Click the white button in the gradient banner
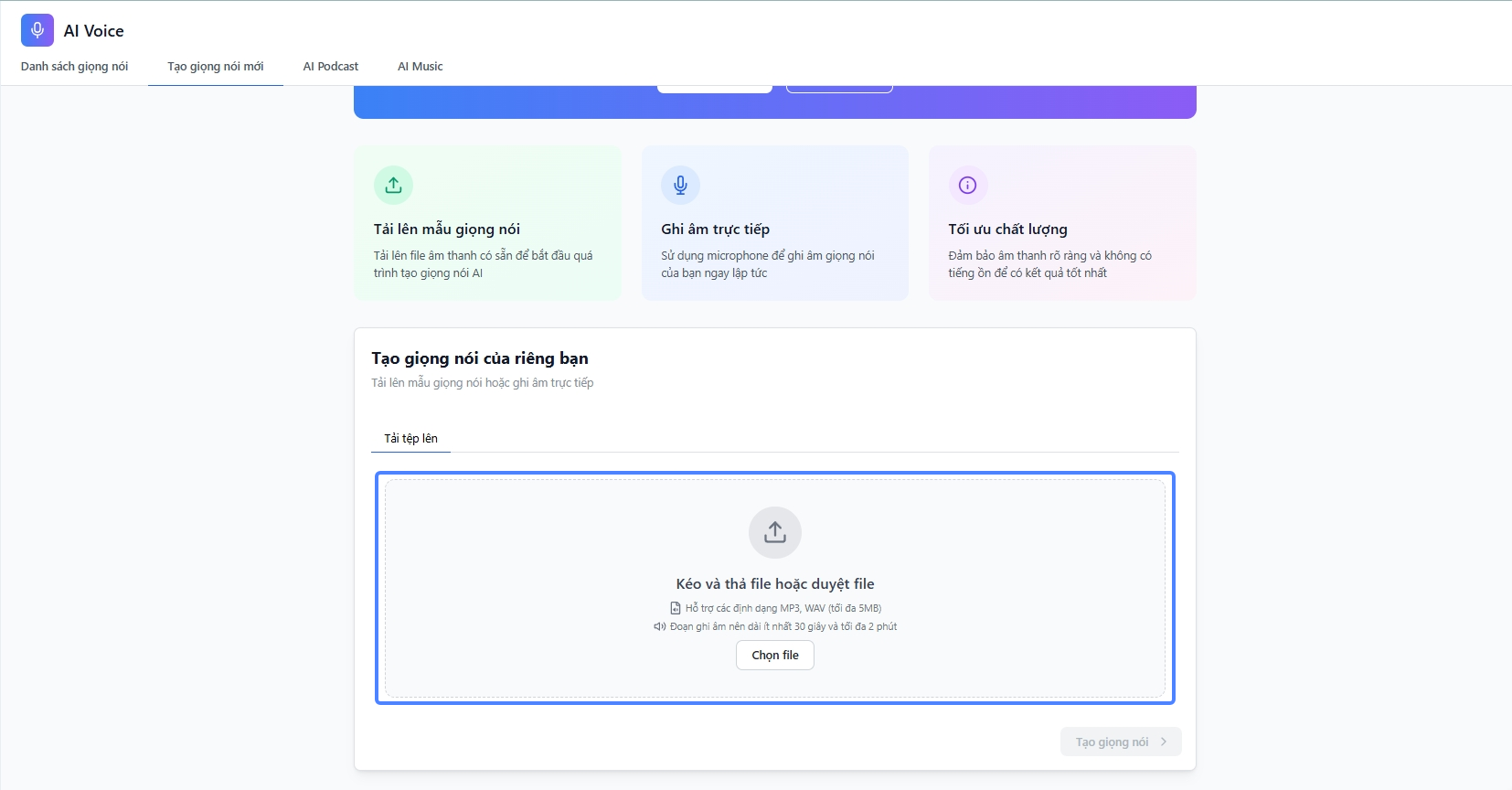 pos(715,89)
